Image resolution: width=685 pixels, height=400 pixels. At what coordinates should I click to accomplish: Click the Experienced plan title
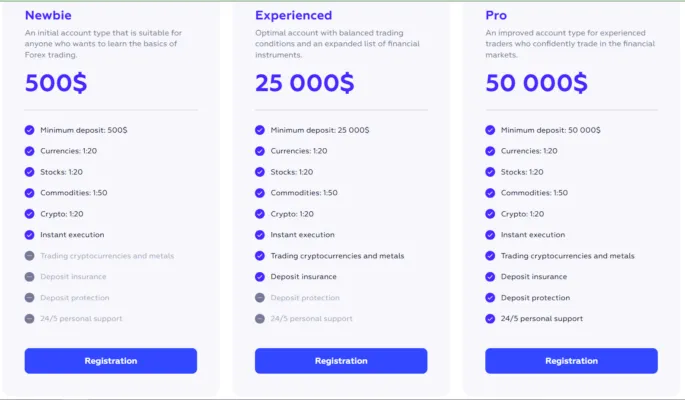pos(293,15)
